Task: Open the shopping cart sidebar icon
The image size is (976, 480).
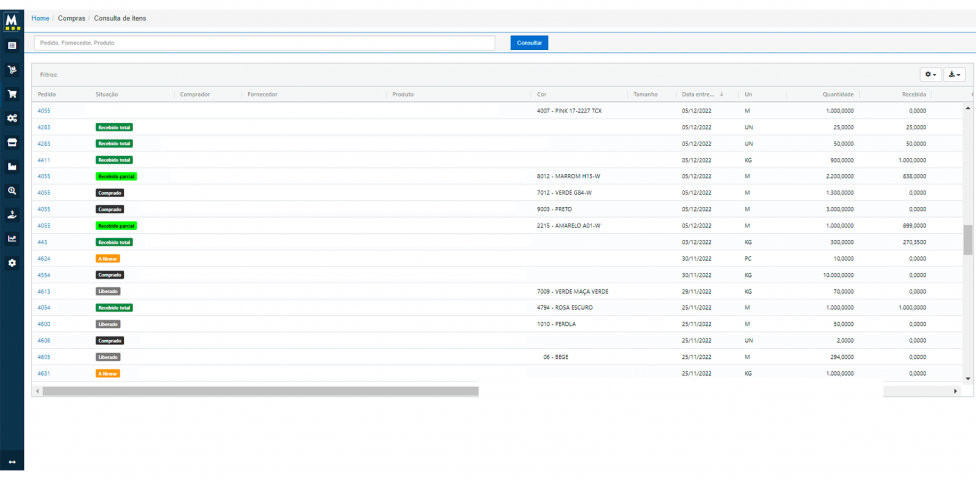Action: click(12, 94)
